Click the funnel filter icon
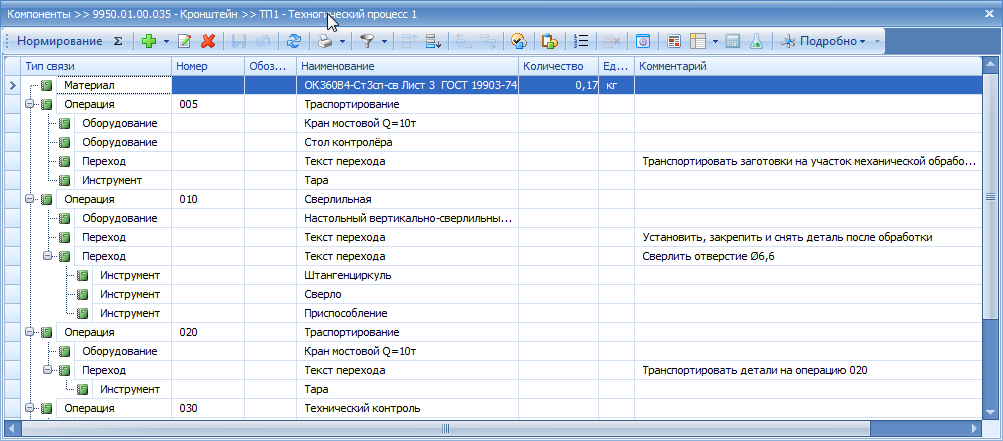 coord(367,41)
